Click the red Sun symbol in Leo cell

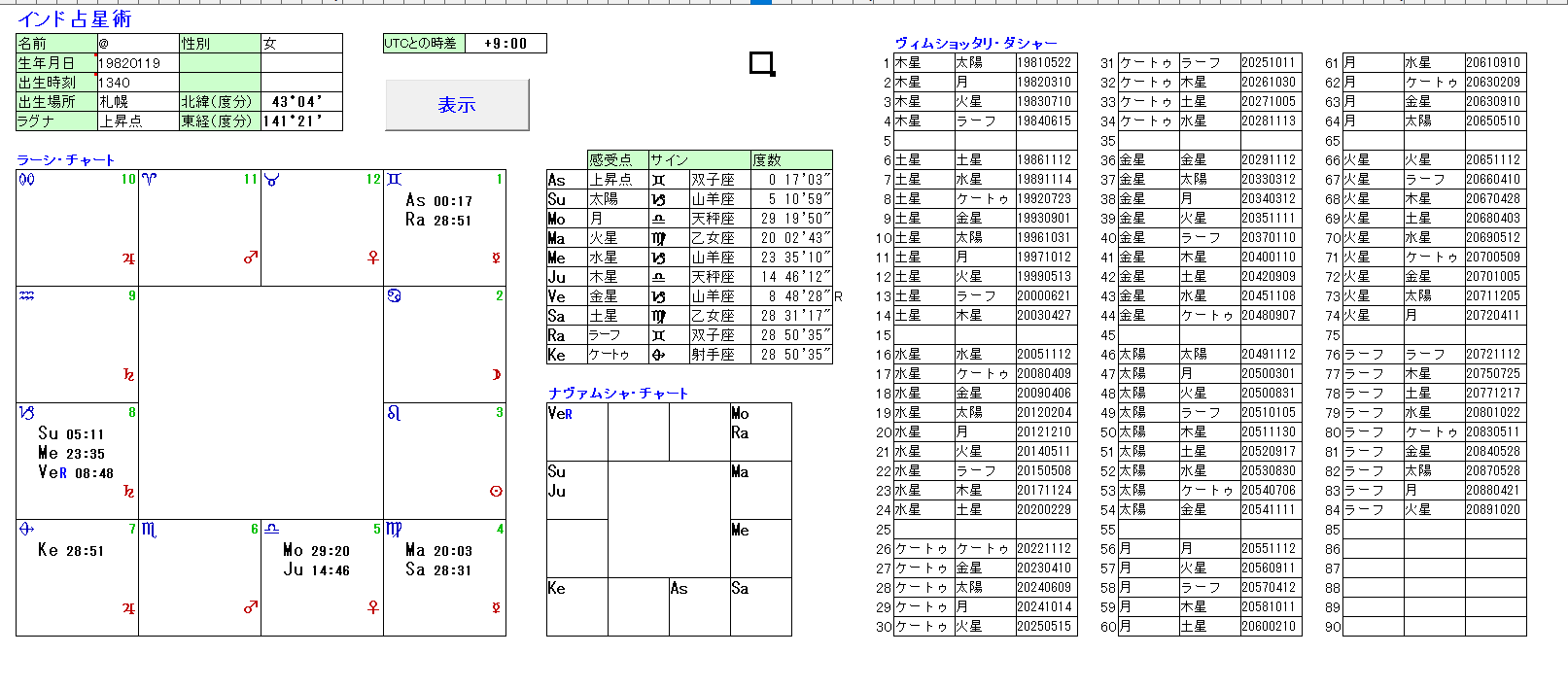coord(496,492)
